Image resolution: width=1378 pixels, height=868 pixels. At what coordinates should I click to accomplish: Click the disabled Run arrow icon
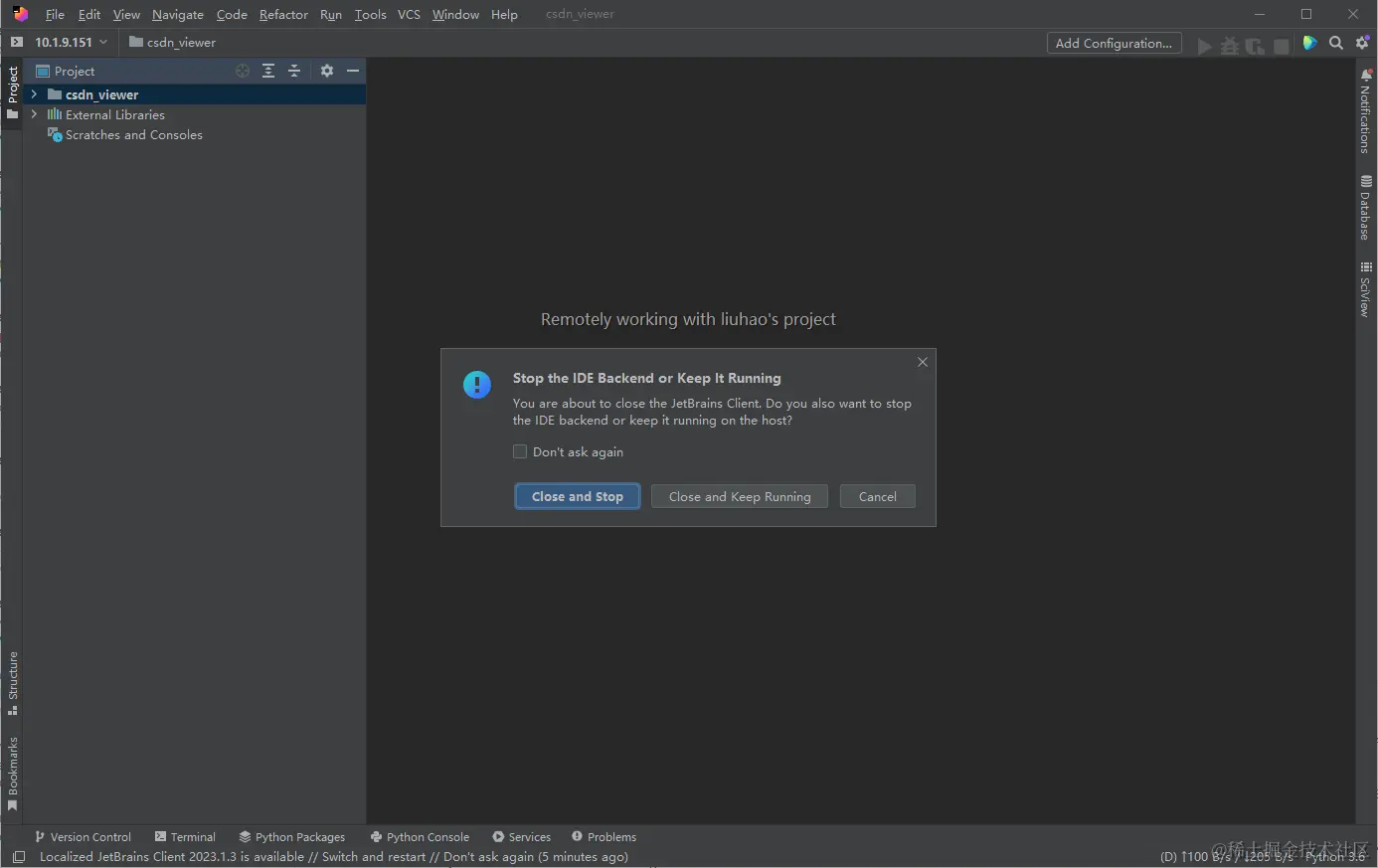click(x=1204, y=46)
